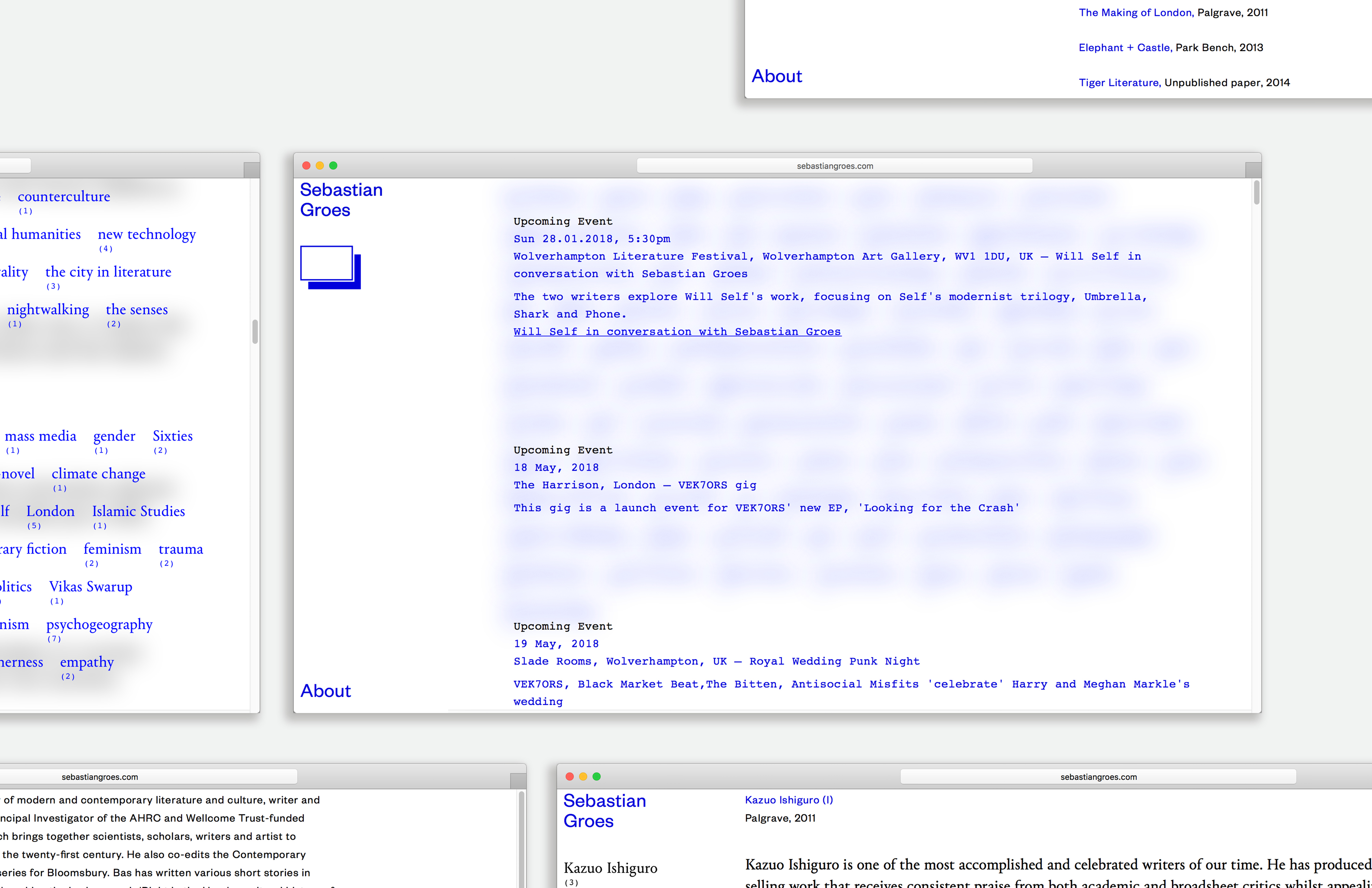Viewport: 1372px width, 888px height.
Task: Click the gray square in bottom-left window toolbar
Action: click(518, 781)
